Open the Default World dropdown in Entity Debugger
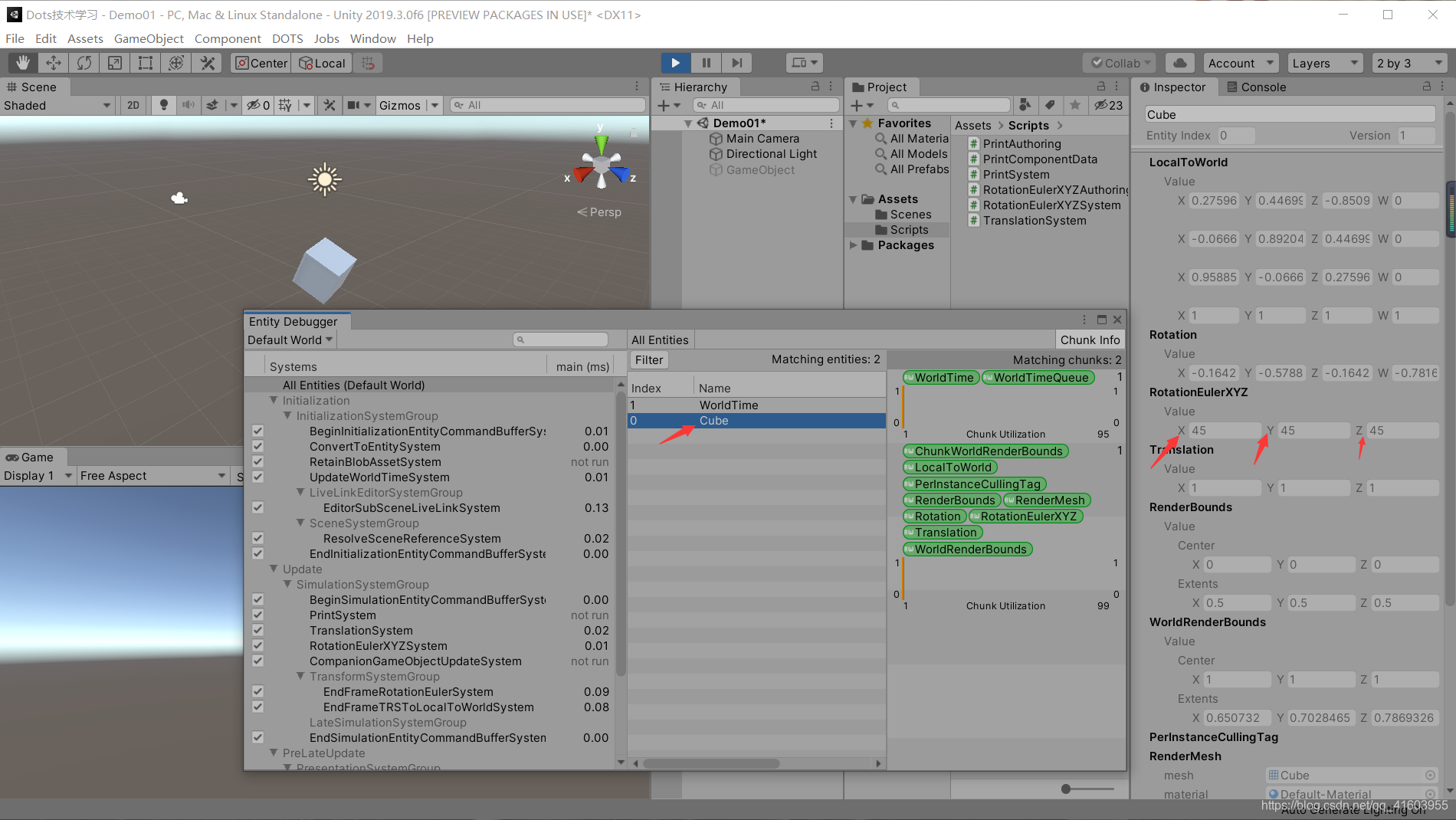The image size is (1456, 820). pyautogui.click(x=289, y=339)
